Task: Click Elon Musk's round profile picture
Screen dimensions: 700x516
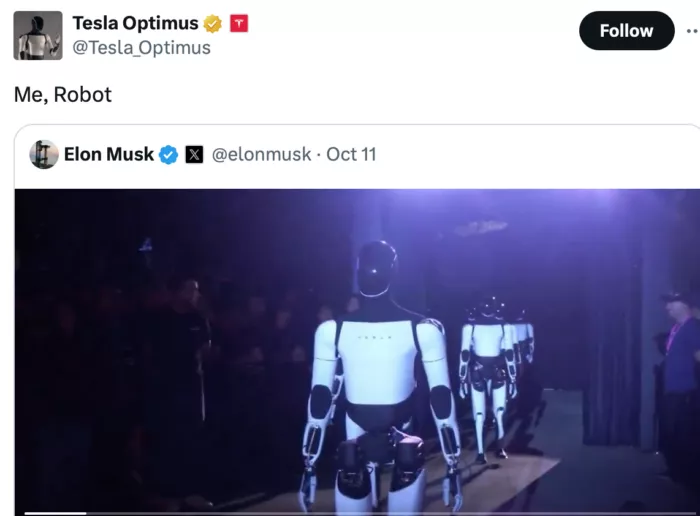Action: point(44,154)
